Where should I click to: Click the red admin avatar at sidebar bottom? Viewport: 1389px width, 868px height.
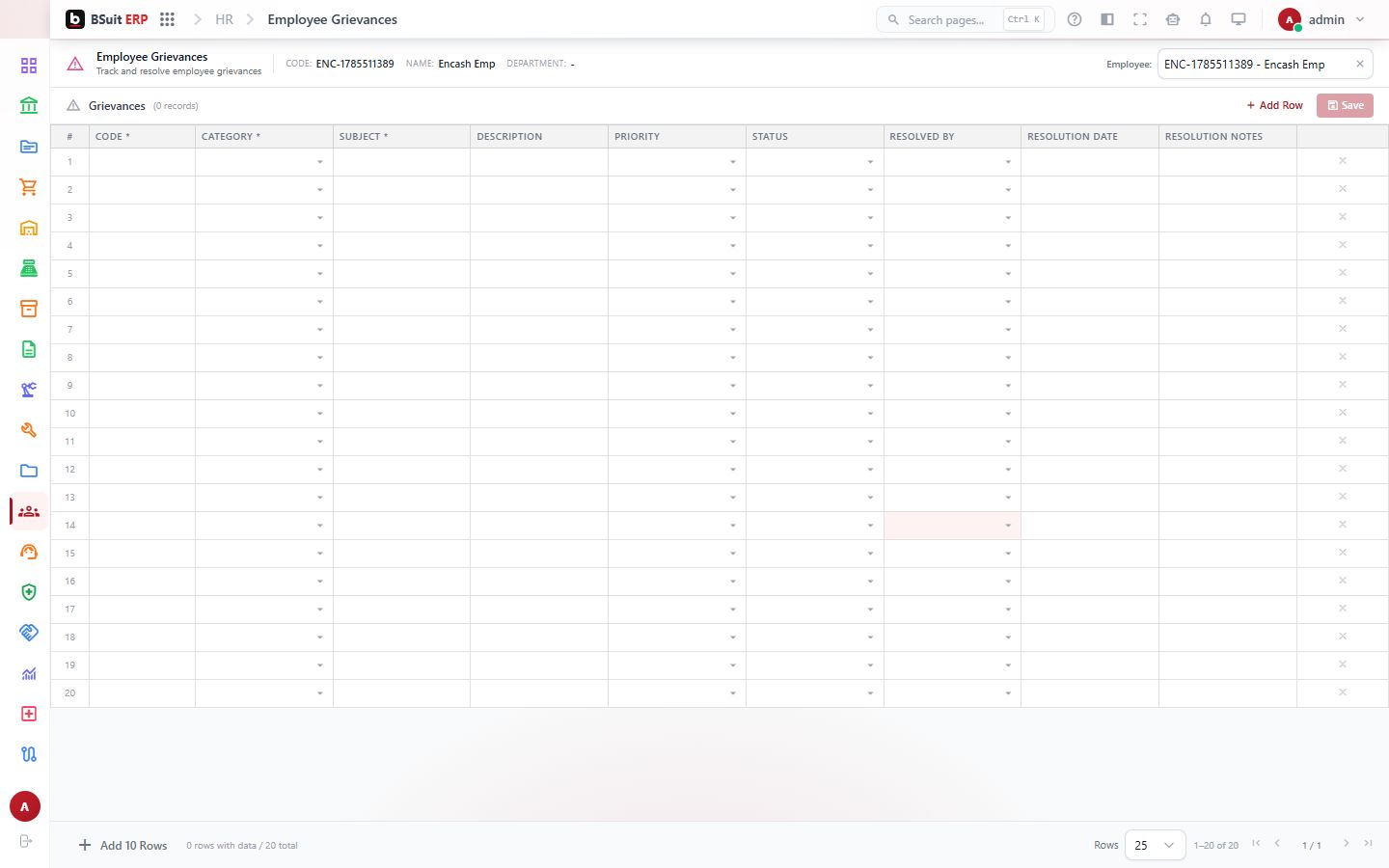point(25,806)
